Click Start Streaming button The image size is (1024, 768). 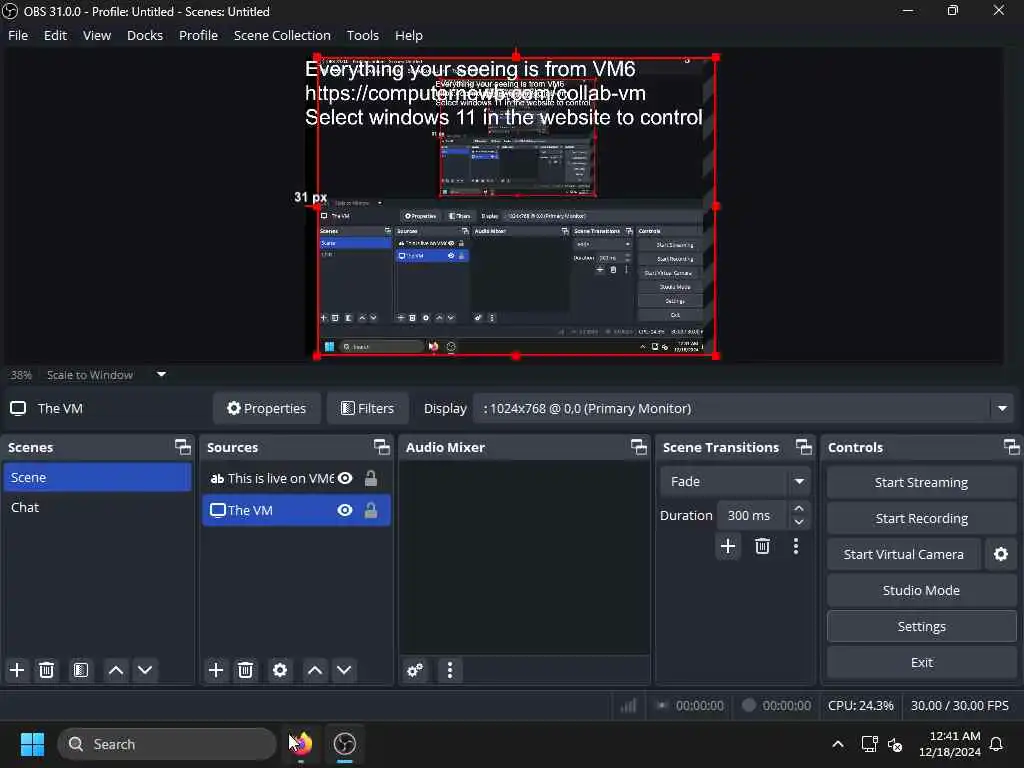pos(921,483)
